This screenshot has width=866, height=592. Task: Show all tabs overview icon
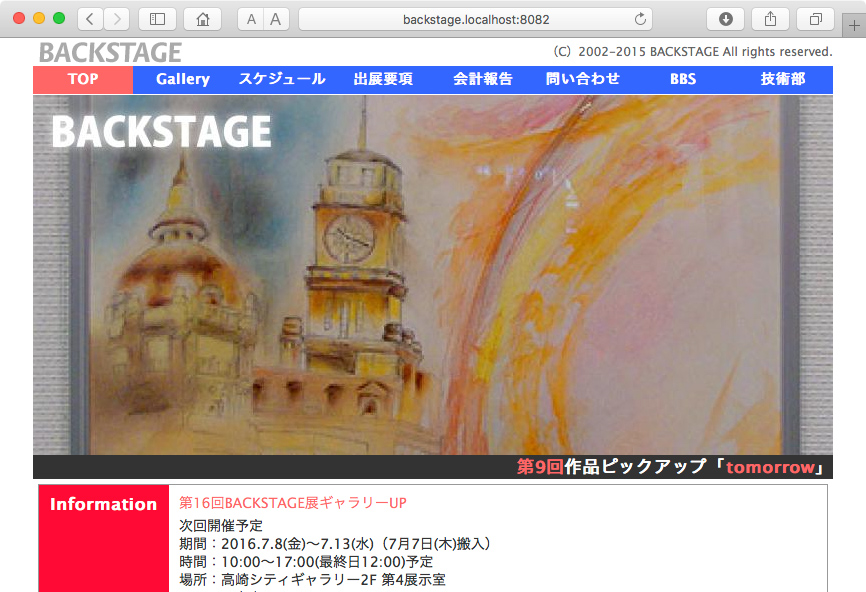[815, 19]
